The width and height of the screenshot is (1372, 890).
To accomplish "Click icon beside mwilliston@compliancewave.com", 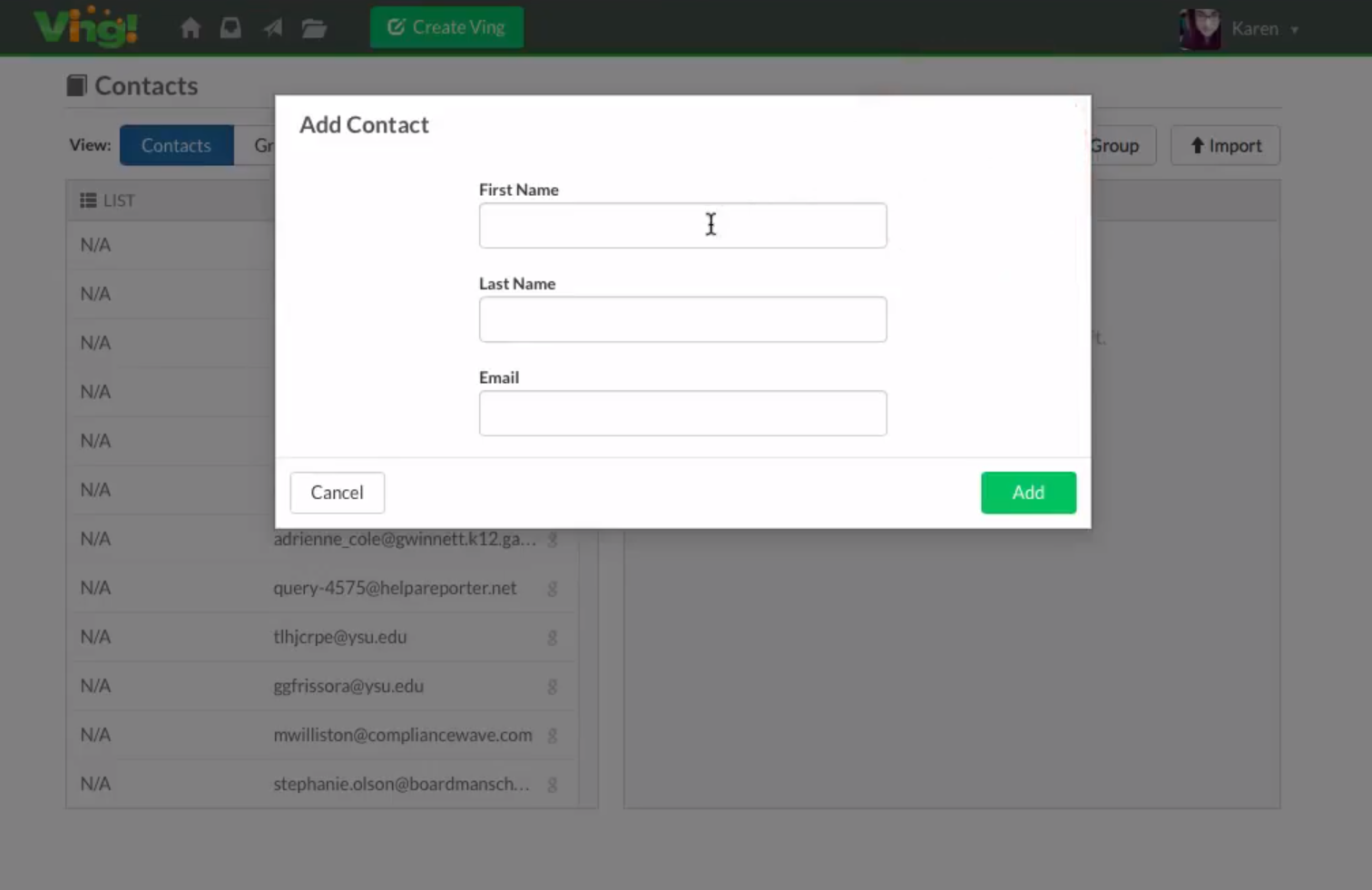I will (552, 736).
